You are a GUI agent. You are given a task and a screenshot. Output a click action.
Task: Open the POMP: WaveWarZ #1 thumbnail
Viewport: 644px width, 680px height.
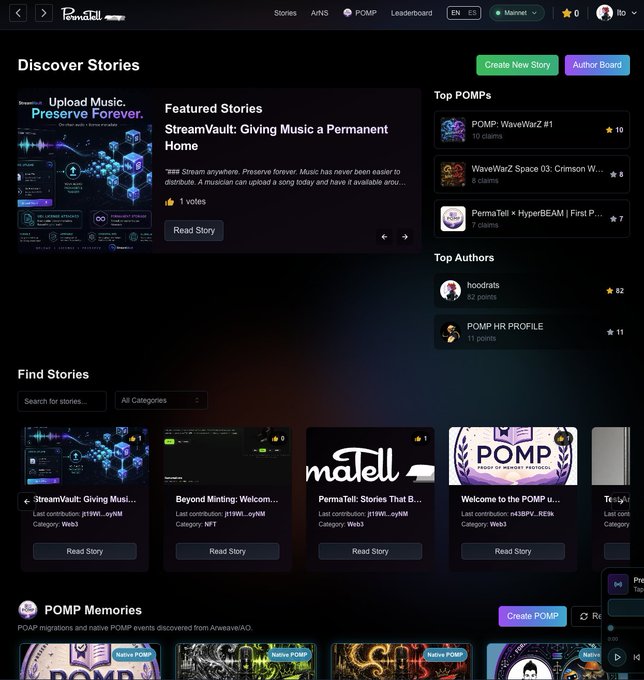pos(453,130)
